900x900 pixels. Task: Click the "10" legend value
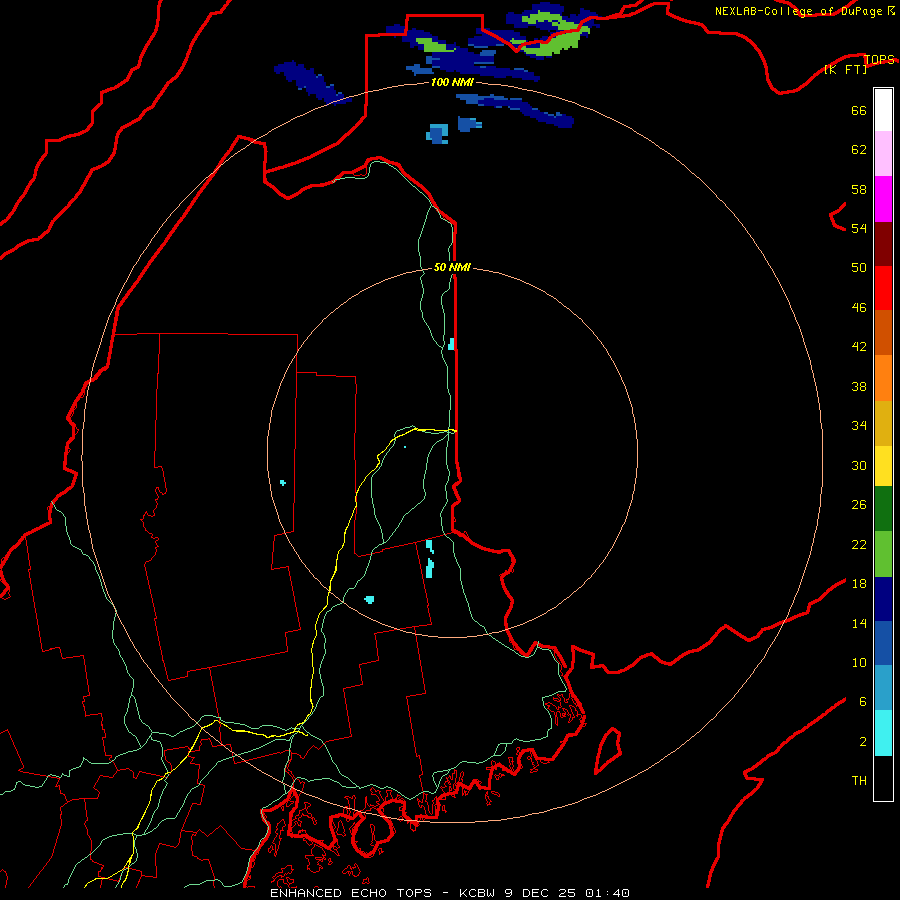tap(859, 662)
